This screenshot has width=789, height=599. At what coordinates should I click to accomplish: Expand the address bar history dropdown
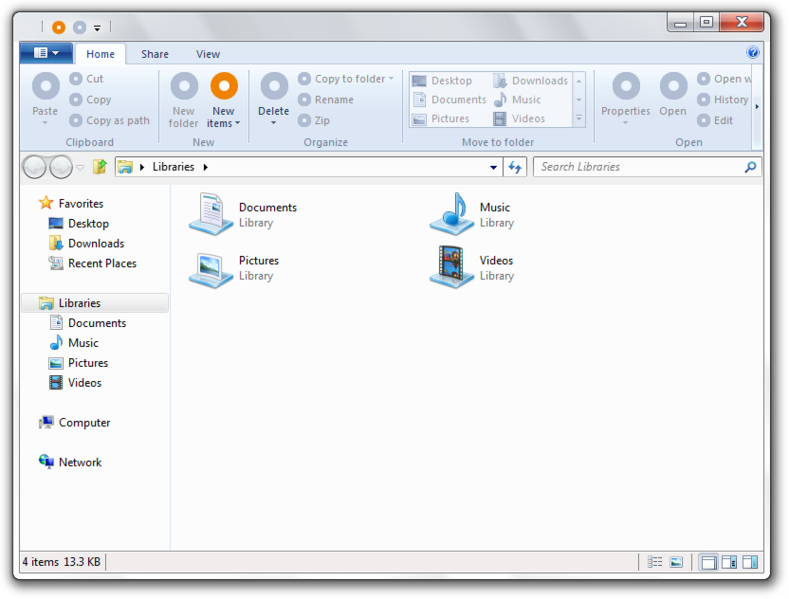click(x=494, y=168)
